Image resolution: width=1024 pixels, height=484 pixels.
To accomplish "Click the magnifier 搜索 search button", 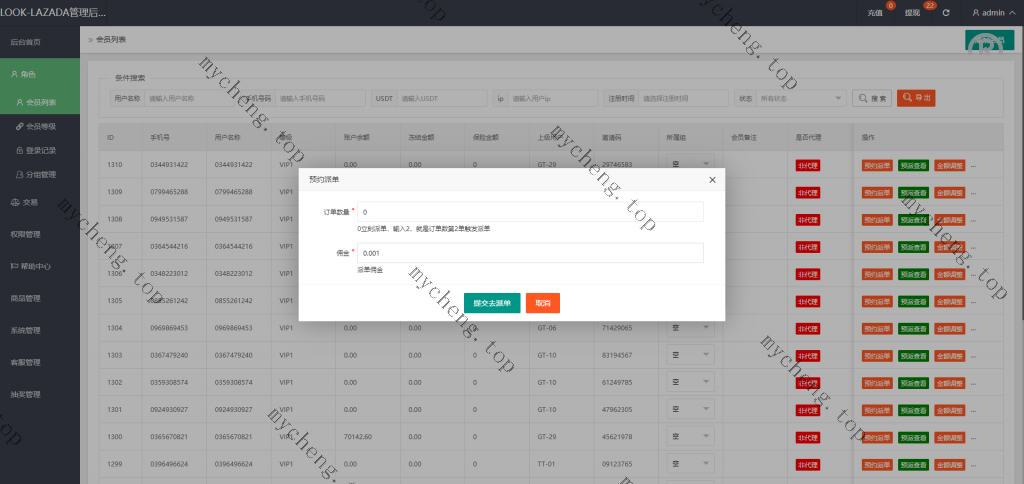I will click(x=871, y=98).
